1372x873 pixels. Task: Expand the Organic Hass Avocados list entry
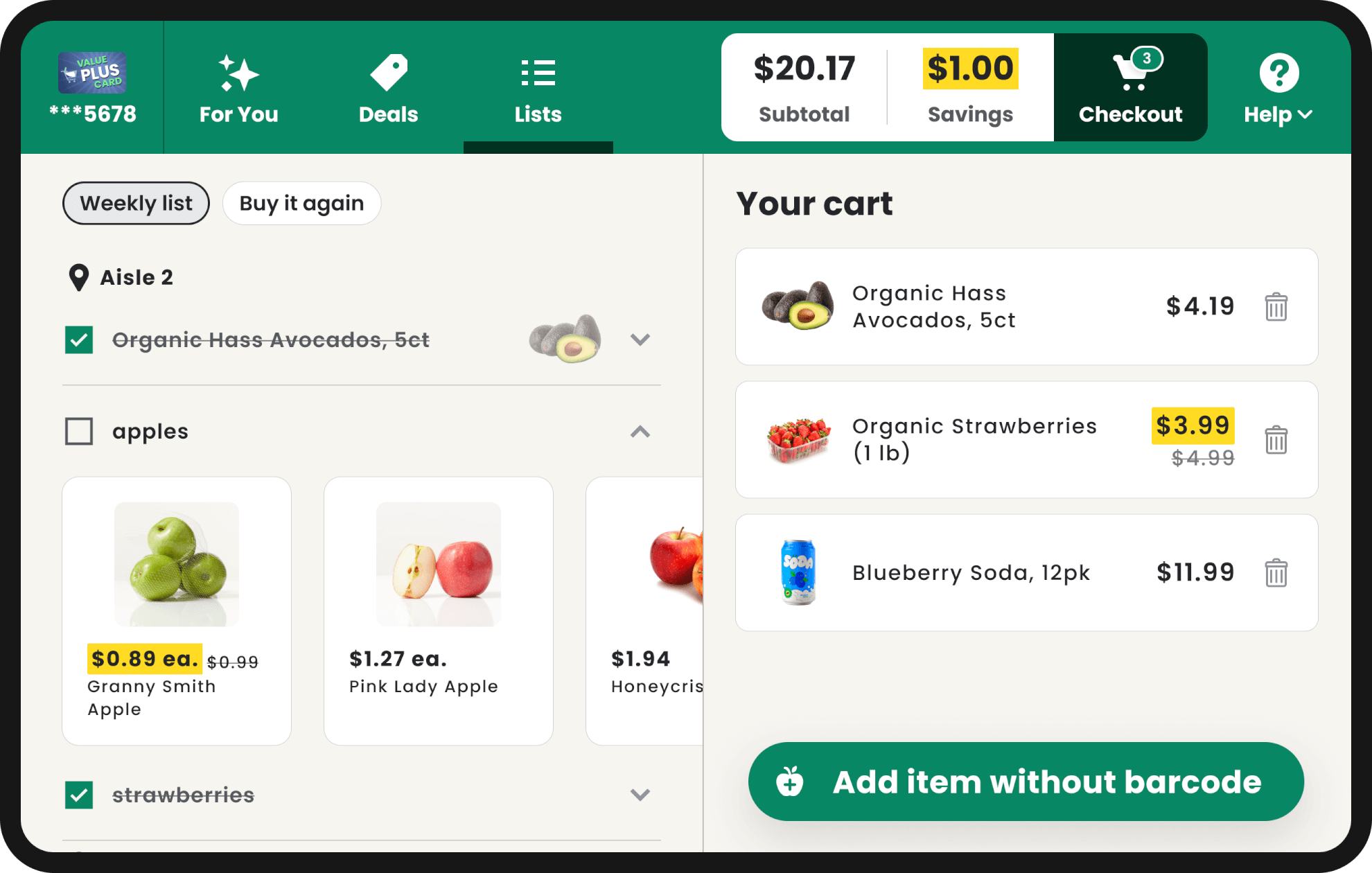(x=640, y=339)
